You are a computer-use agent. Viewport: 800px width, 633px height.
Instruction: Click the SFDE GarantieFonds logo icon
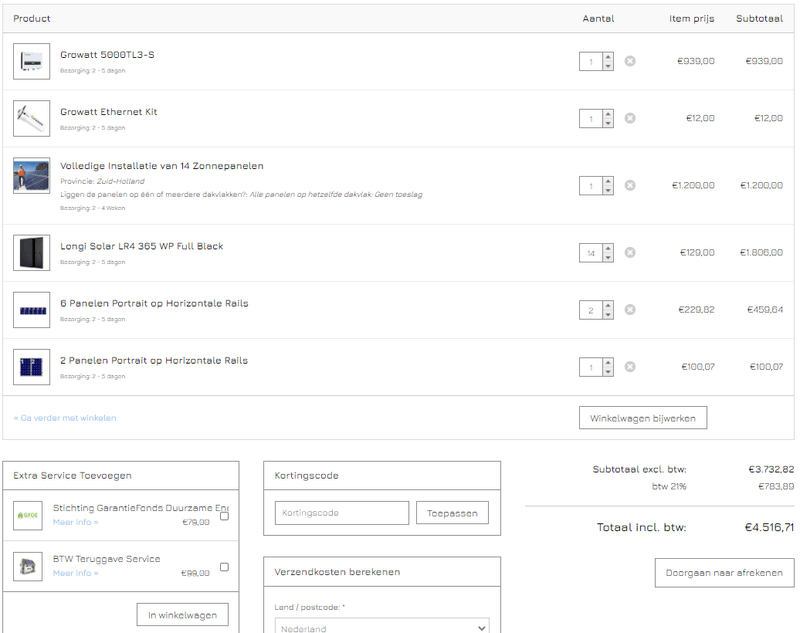click(x=28, y=515)
